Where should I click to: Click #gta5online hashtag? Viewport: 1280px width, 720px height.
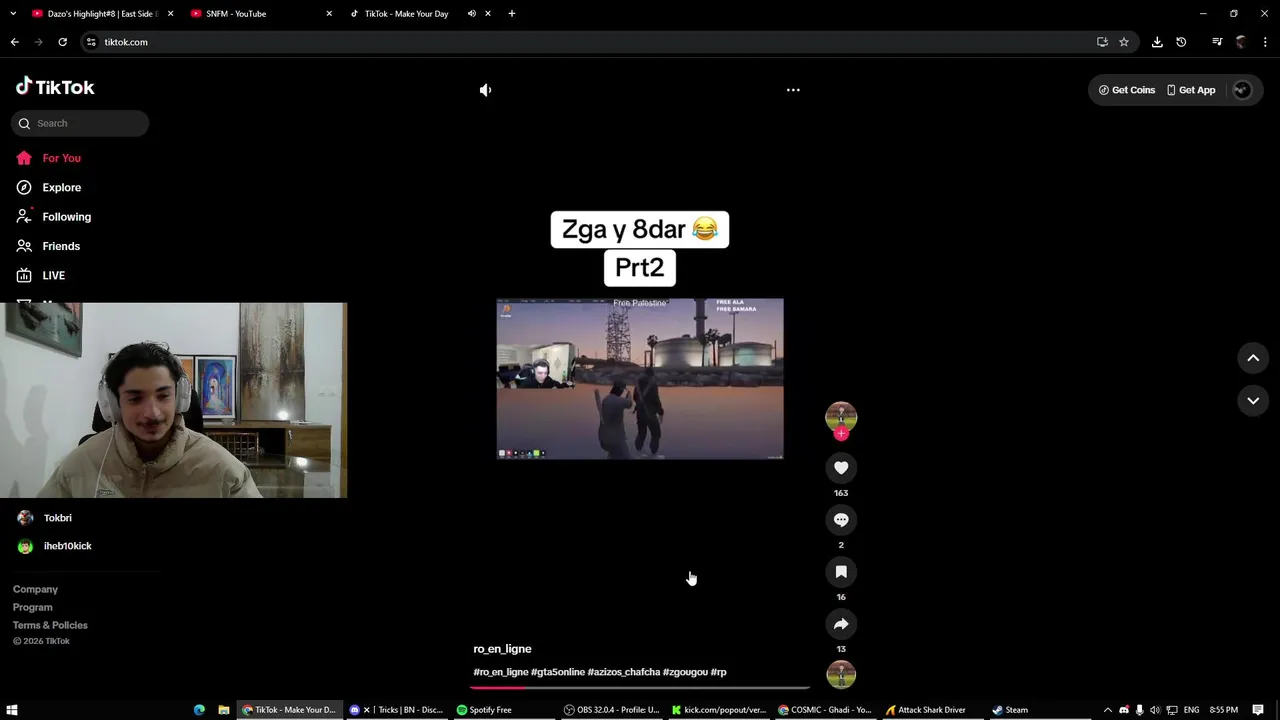pos(557,672)
